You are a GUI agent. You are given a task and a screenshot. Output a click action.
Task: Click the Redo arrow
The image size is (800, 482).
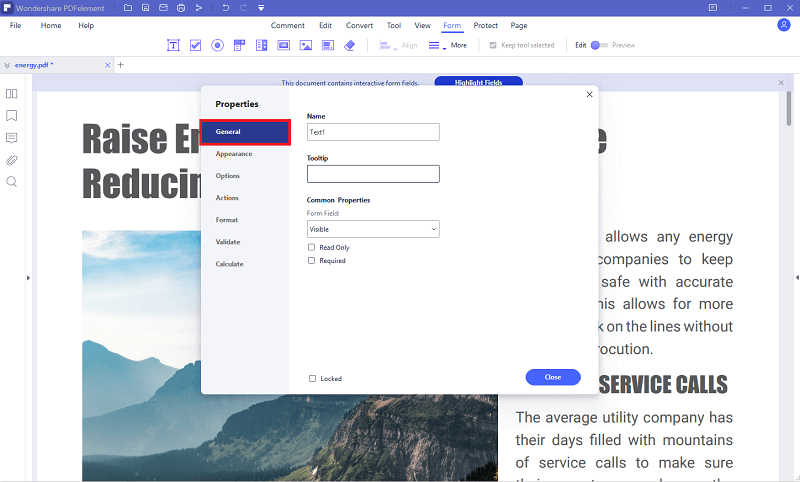(243, 8)
